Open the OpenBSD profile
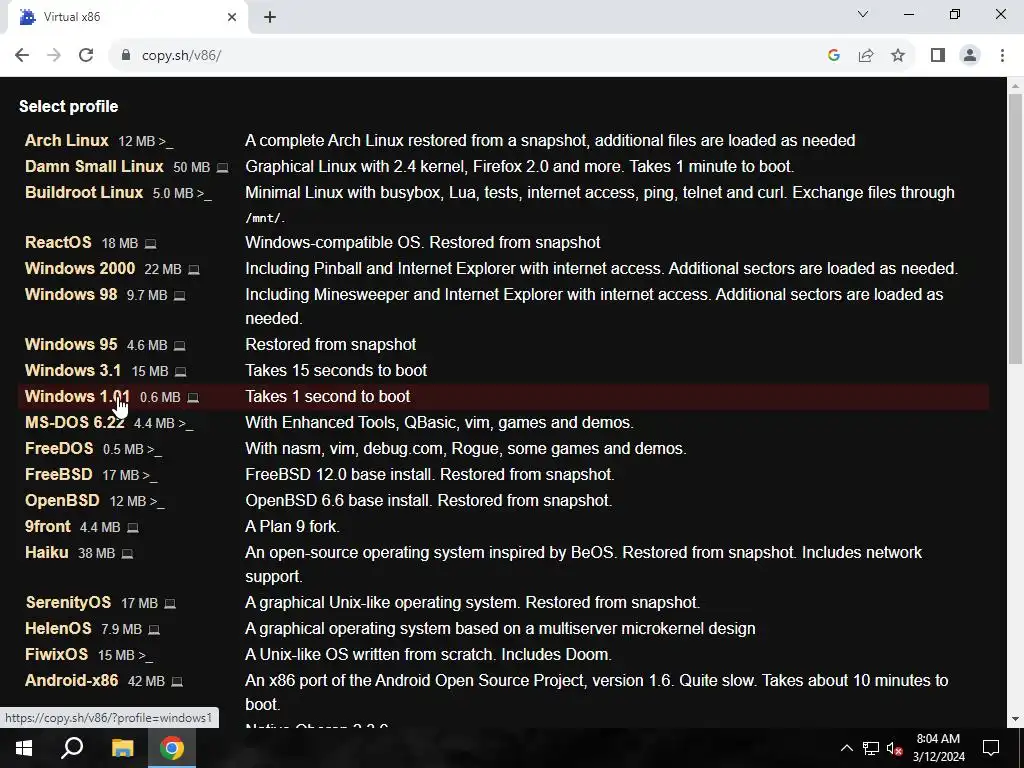This screenshot has width=1024, height=768. point(62,501)
